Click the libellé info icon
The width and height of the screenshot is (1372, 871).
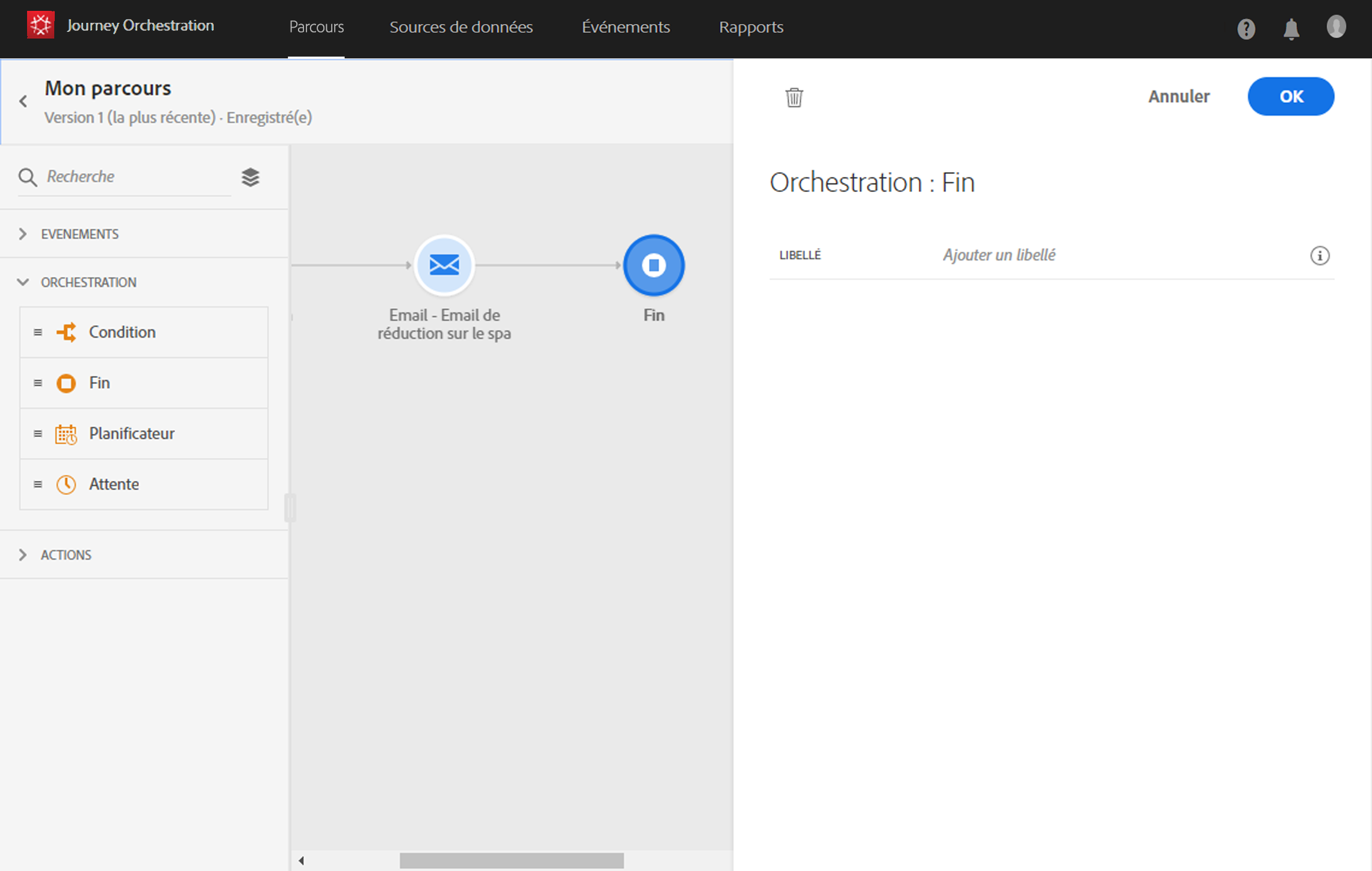[x=1320, y=256]
